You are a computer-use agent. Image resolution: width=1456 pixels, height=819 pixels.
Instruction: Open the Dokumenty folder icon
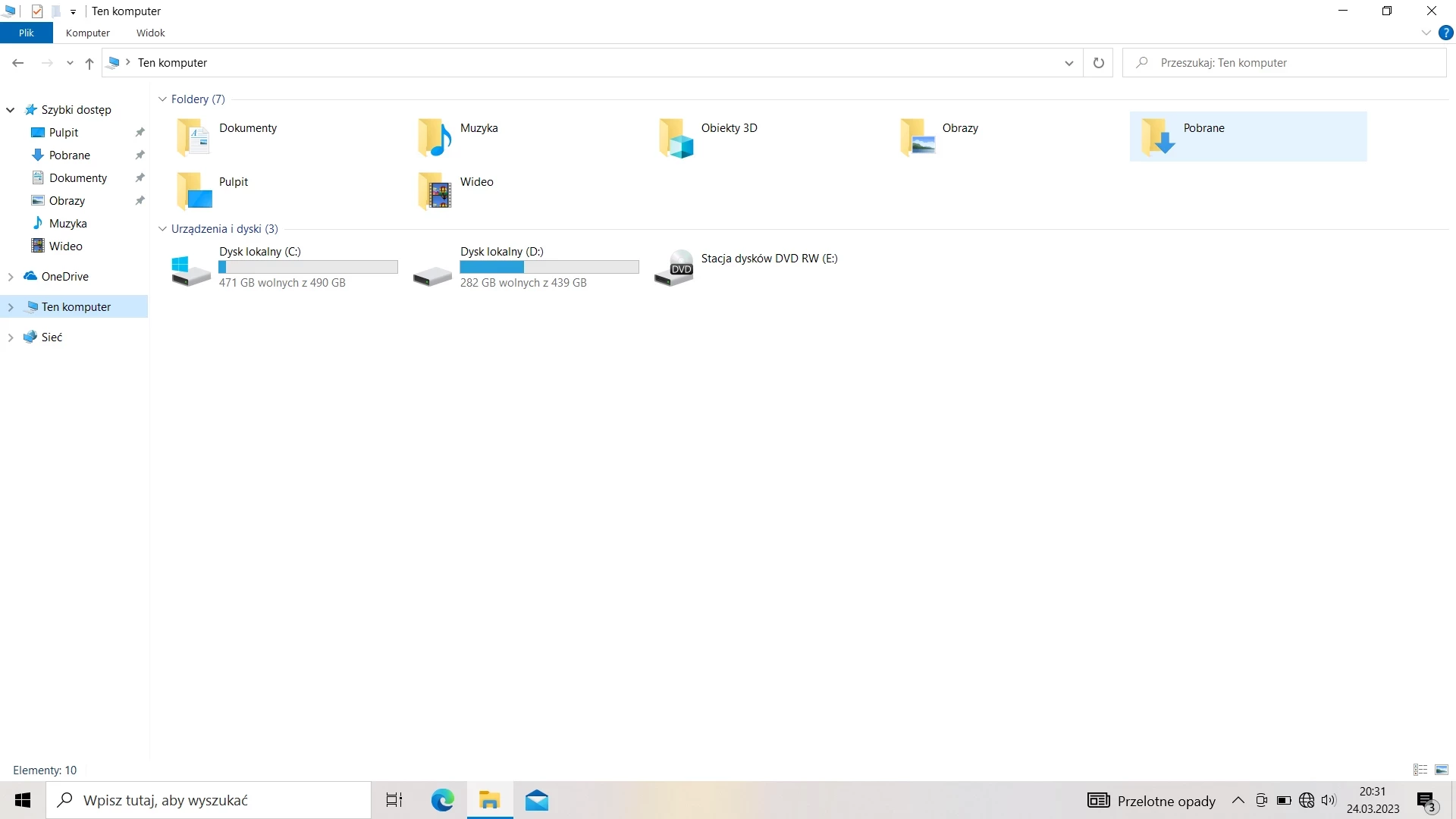(193, 137)
